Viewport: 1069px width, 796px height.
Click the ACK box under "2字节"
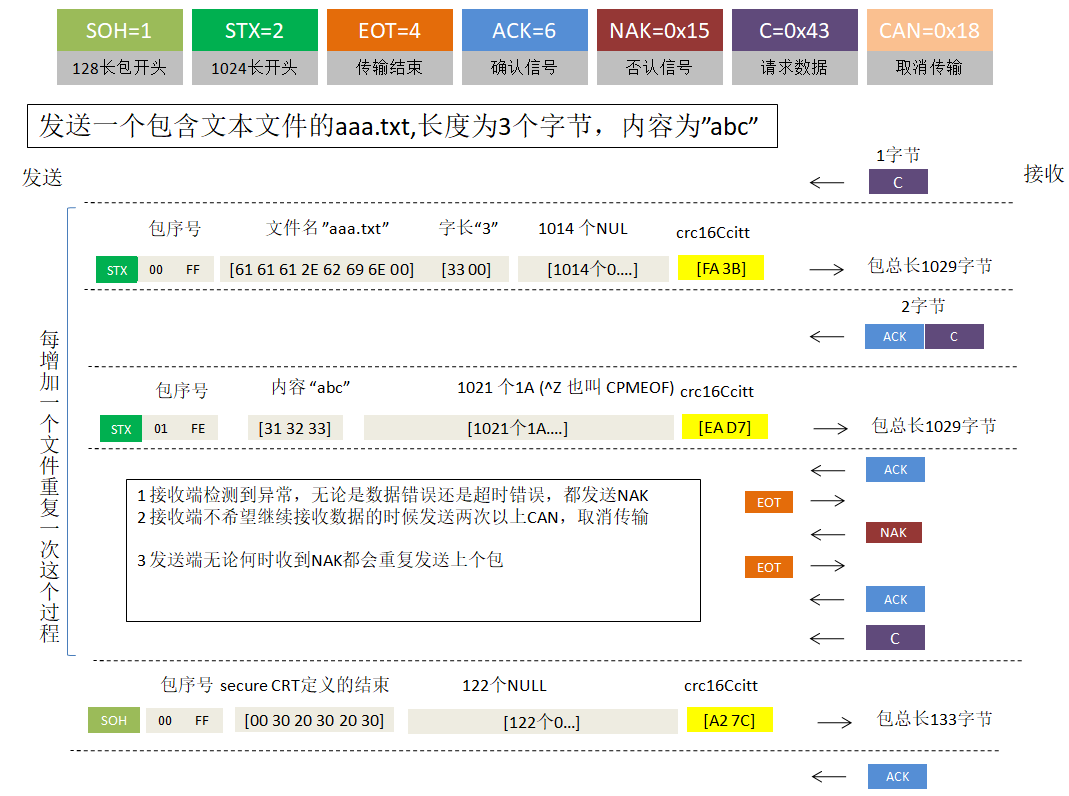tap(894, 337)
